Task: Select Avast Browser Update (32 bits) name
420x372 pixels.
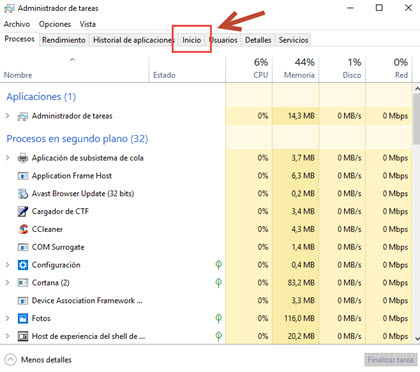Action: point(83,194)
